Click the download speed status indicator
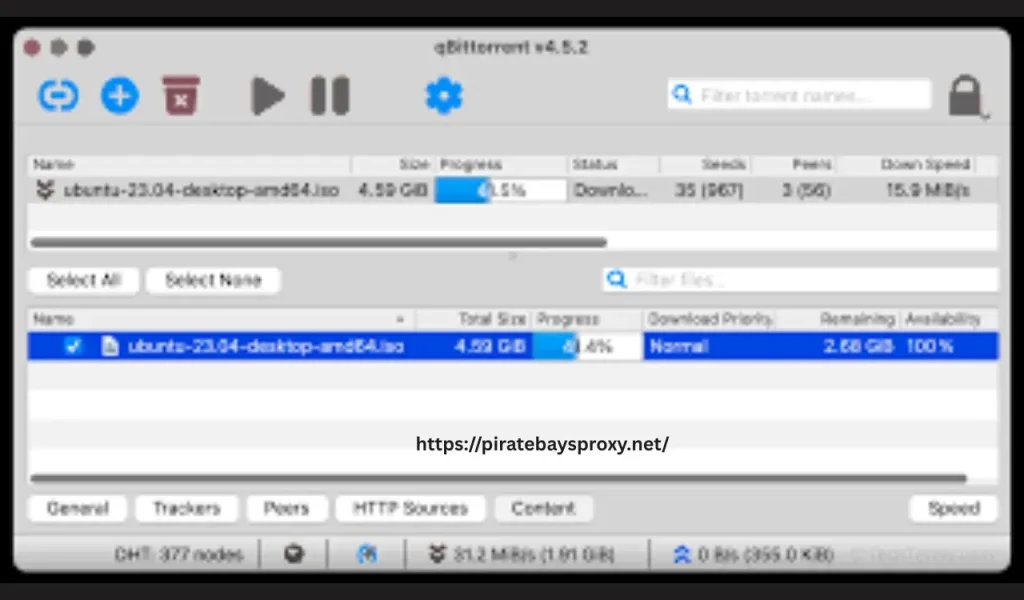Image resolution: width=1024 pixels, height=600 pixels. [521, 555]
